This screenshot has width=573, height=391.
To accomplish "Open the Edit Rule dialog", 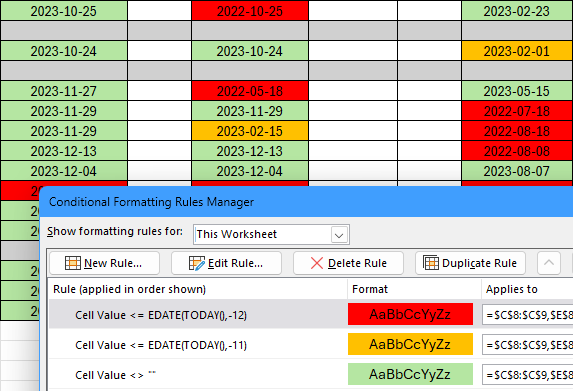I will coord(226,263).
